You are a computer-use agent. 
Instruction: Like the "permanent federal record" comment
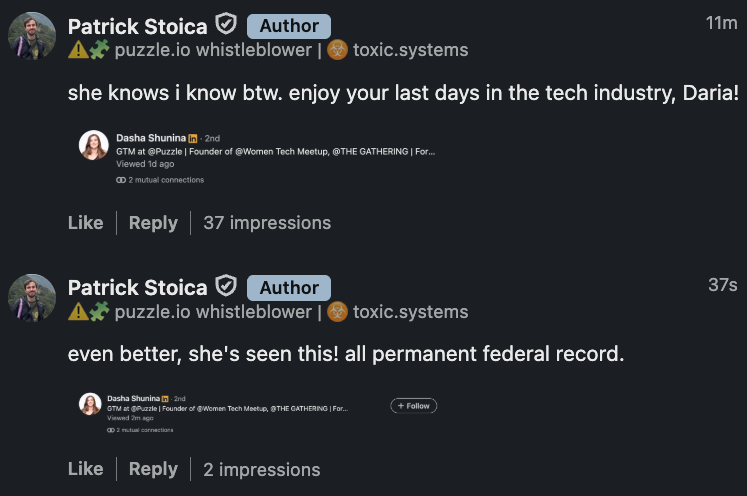tap(85, 469)
